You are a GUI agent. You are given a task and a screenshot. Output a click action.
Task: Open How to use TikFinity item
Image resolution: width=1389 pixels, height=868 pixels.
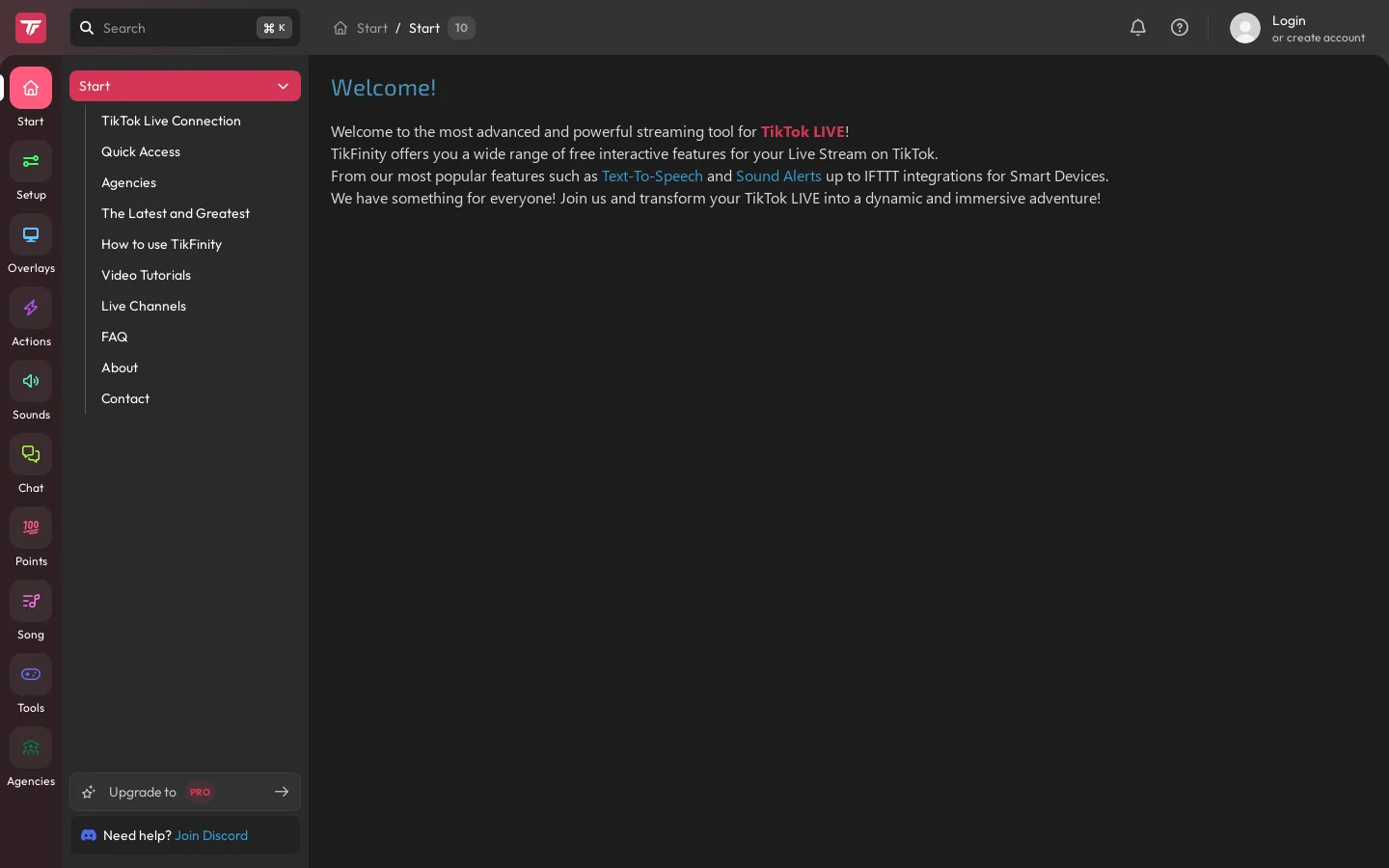(161, 244)
